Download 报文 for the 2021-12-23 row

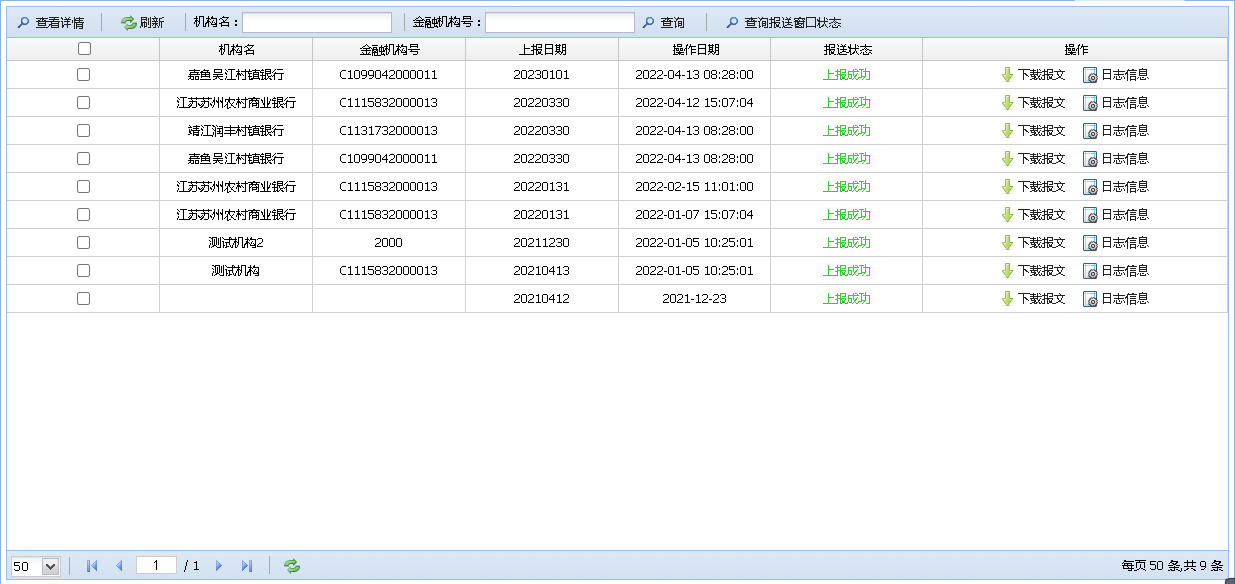[1033, 298]
